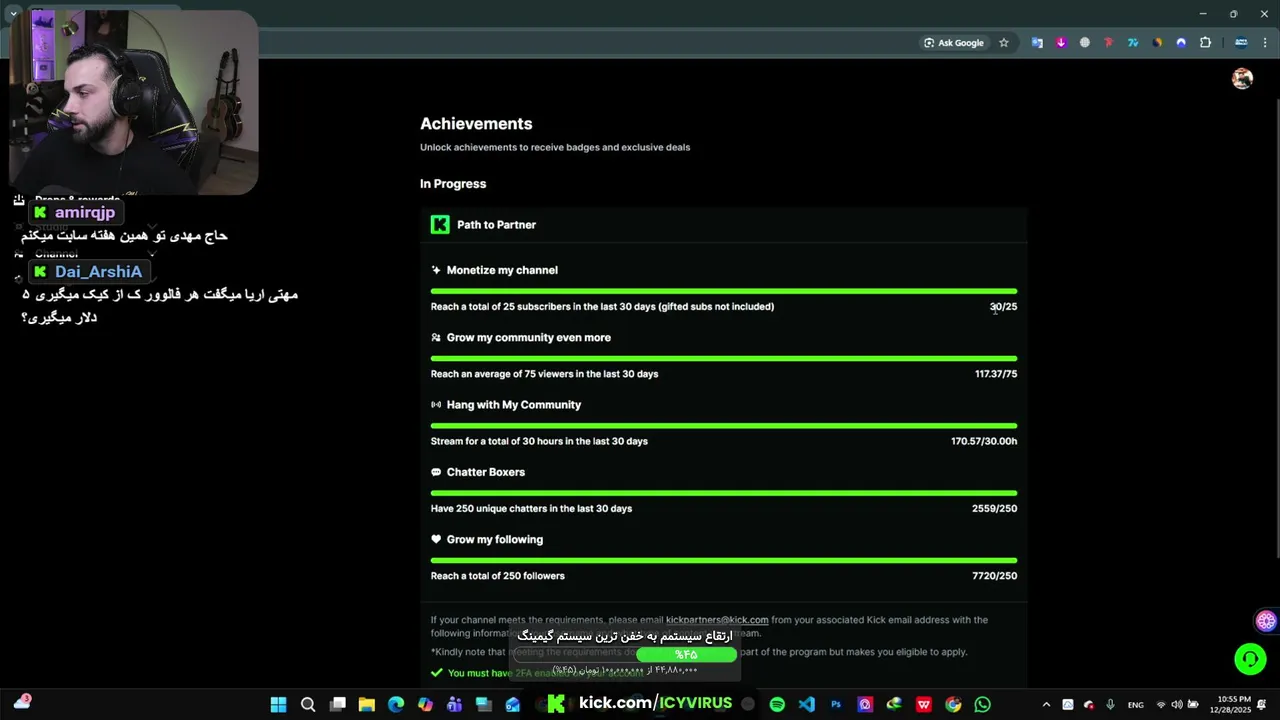Open the weather widget on the taskbar
The image size is (1280, 720).
[22, 703]
